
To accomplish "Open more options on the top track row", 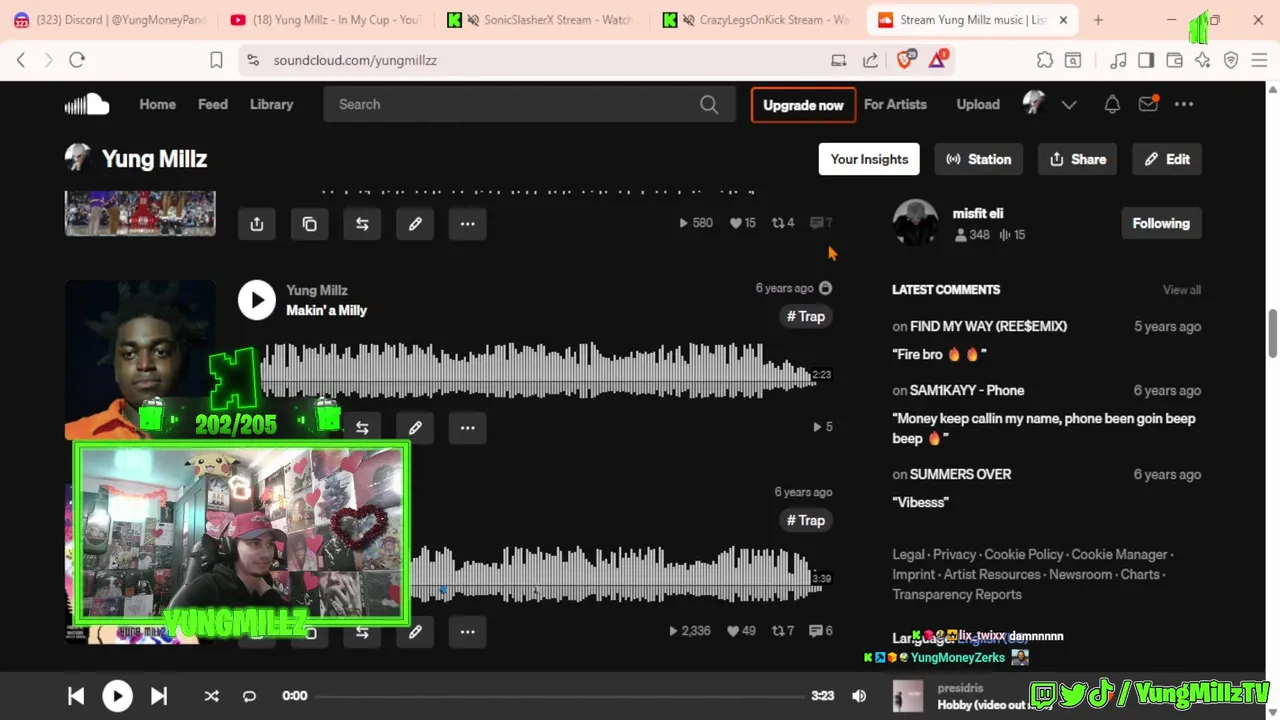I will (467, 224).
